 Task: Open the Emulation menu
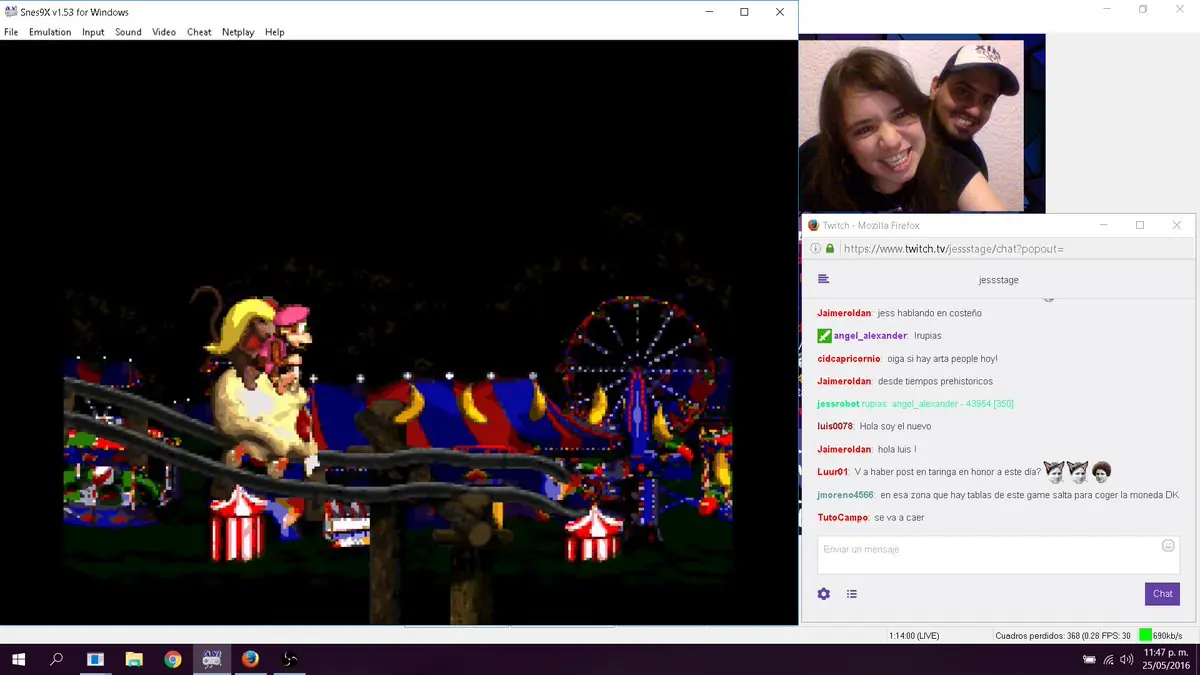click(x=50, y=32)
